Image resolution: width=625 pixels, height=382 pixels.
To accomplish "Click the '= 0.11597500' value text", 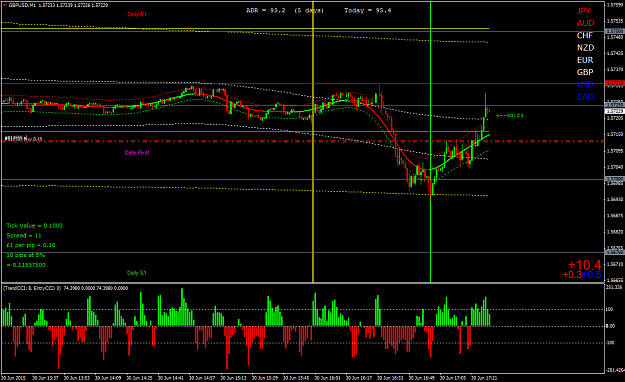I will [26, 265].
